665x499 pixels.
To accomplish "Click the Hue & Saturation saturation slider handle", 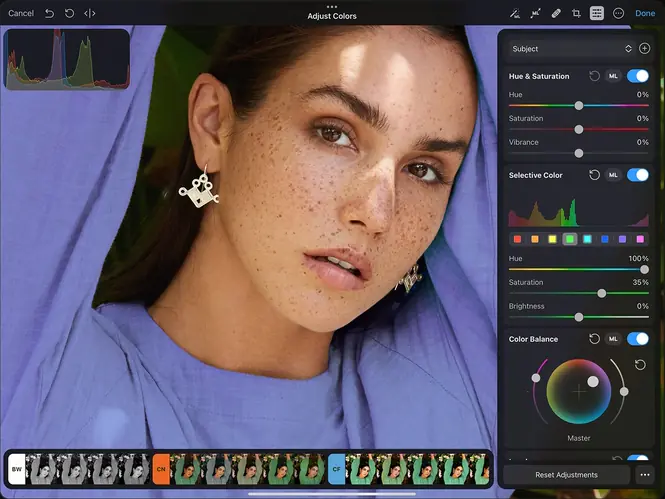I will click(x=579, y=129).
